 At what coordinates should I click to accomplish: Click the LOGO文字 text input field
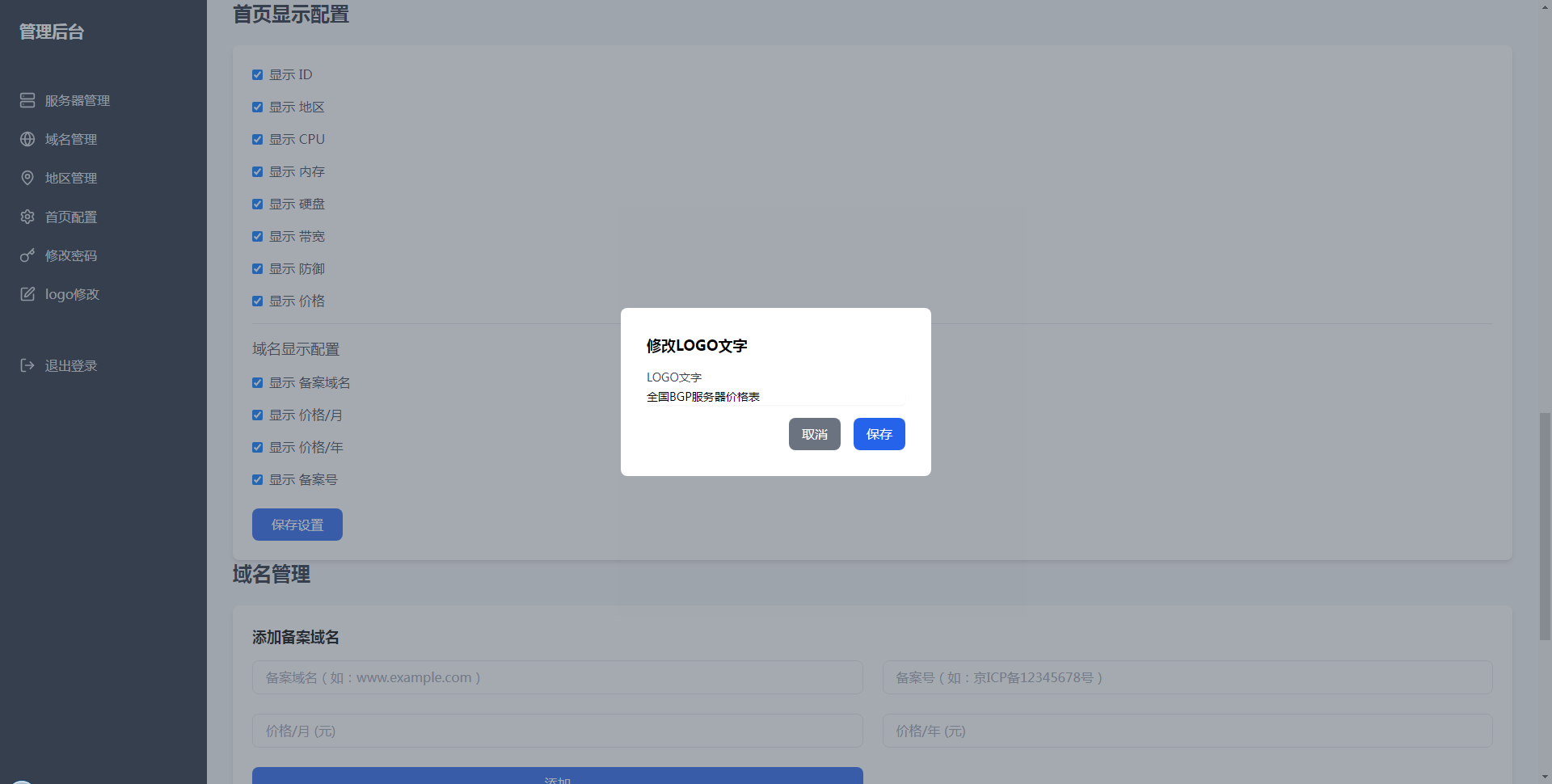(774, 397)
